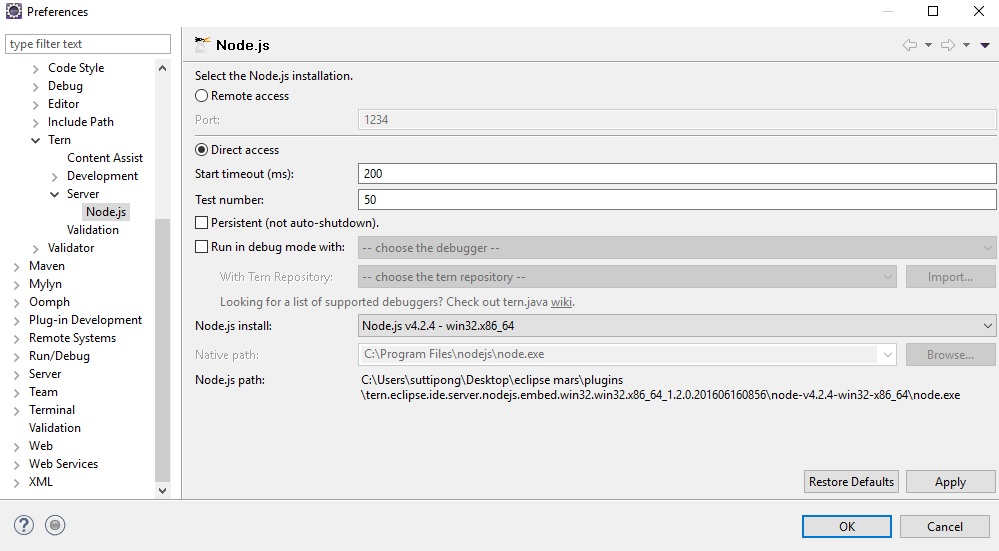Select Content Assist in the tree
Image resolution: width=999 pixels, height=551 pixels.
[x=105, y=157]
